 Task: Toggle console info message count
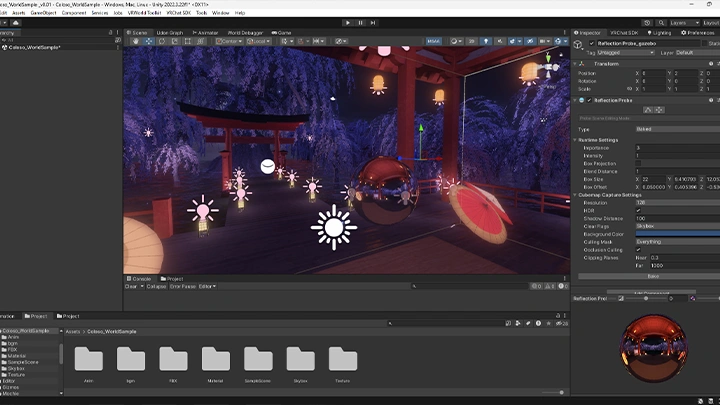(536, 286)
